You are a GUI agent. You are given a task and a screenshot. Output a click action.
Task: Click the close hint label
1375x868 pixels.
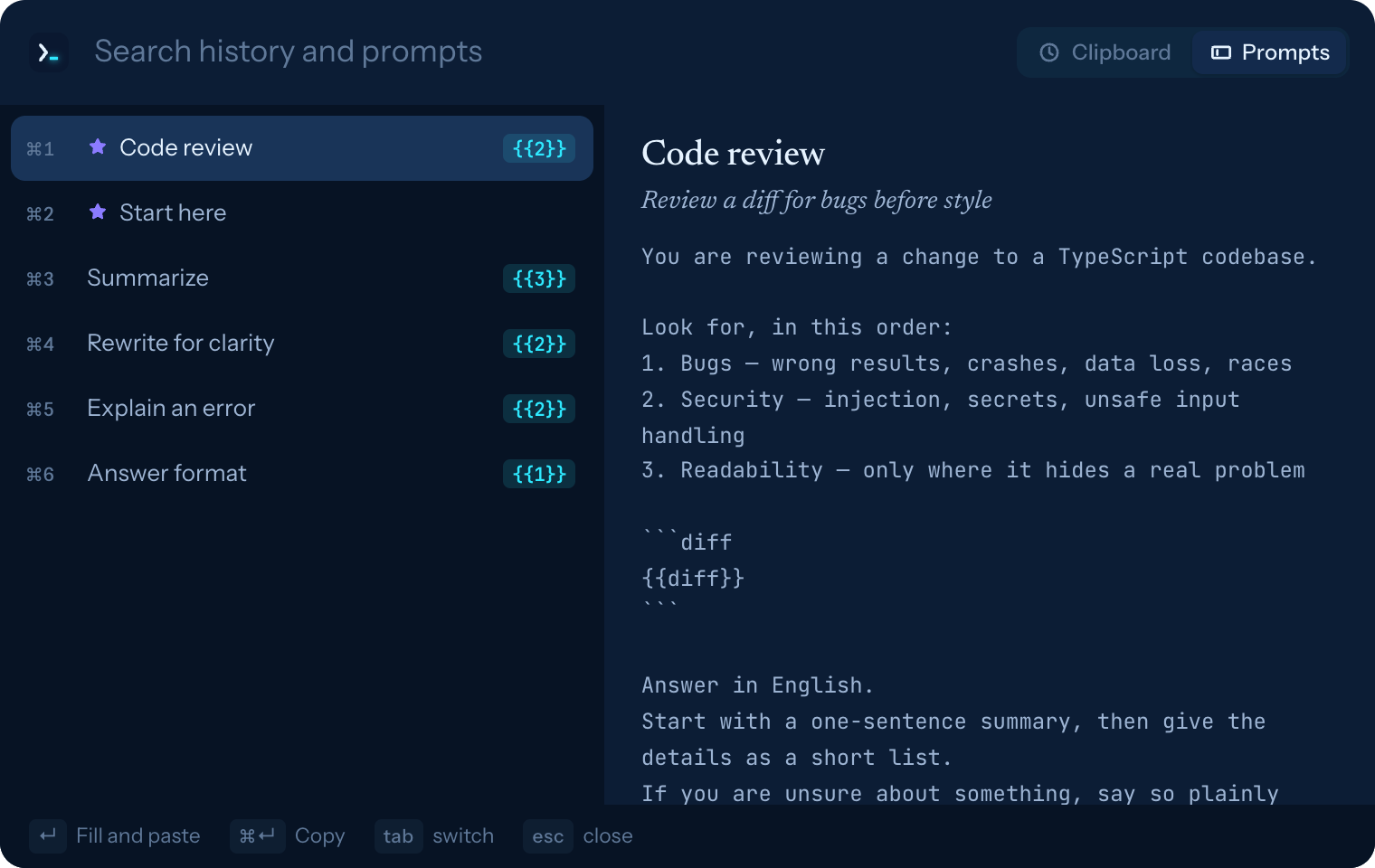click(x=608, y=836)
